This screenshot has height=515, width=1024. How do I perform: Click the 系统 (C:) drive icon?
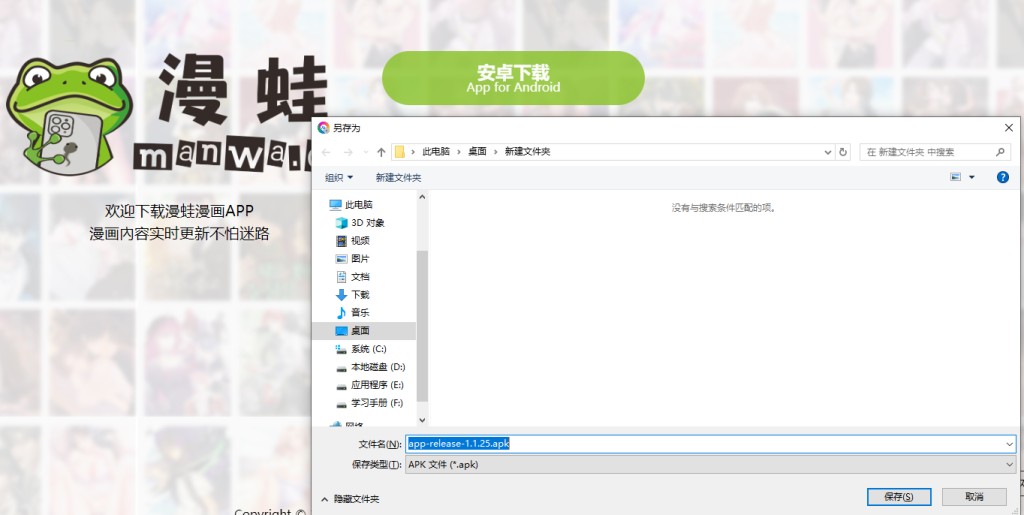point(341,349)
